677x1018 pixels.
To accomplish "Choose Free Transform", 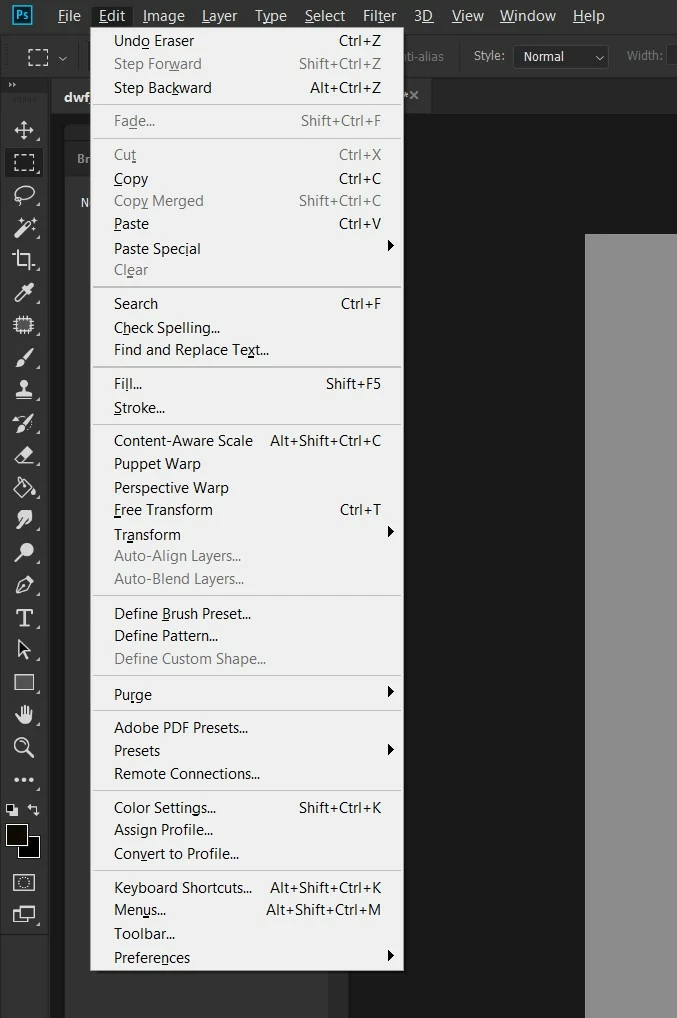I will 247,510.
